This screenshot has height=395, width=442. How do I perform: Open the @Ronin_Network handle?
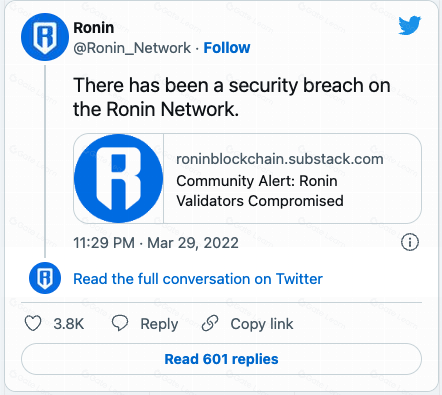coord(132,48)
